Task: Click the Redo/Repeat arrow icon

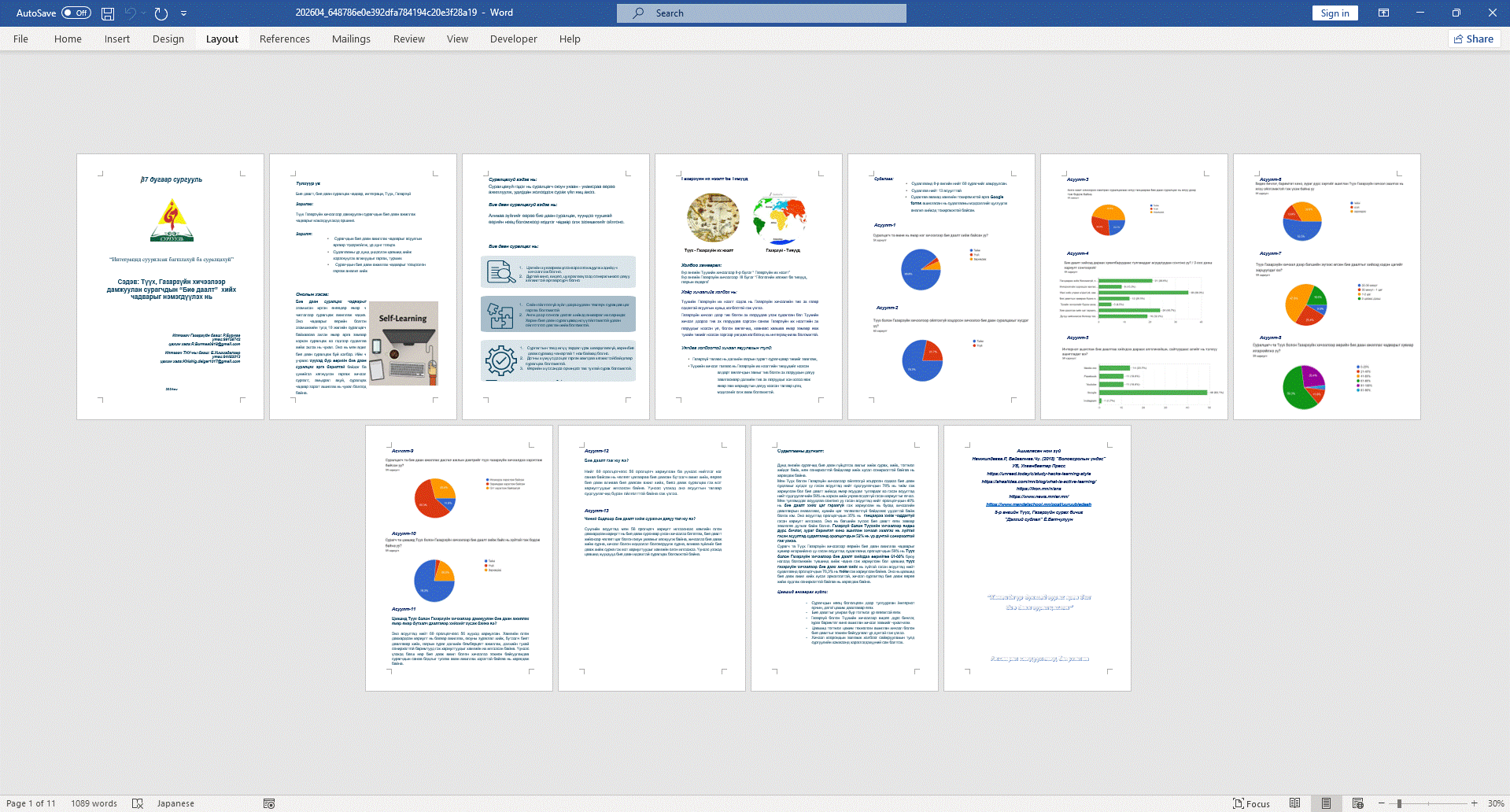Action: click(x=161, y=13)
